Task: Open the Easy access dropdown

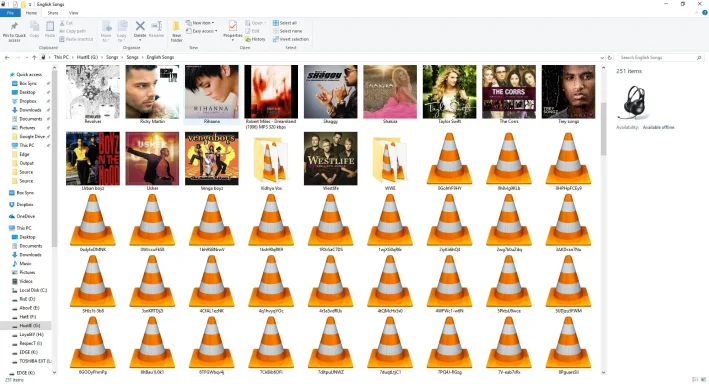Action: click(202, 31)
